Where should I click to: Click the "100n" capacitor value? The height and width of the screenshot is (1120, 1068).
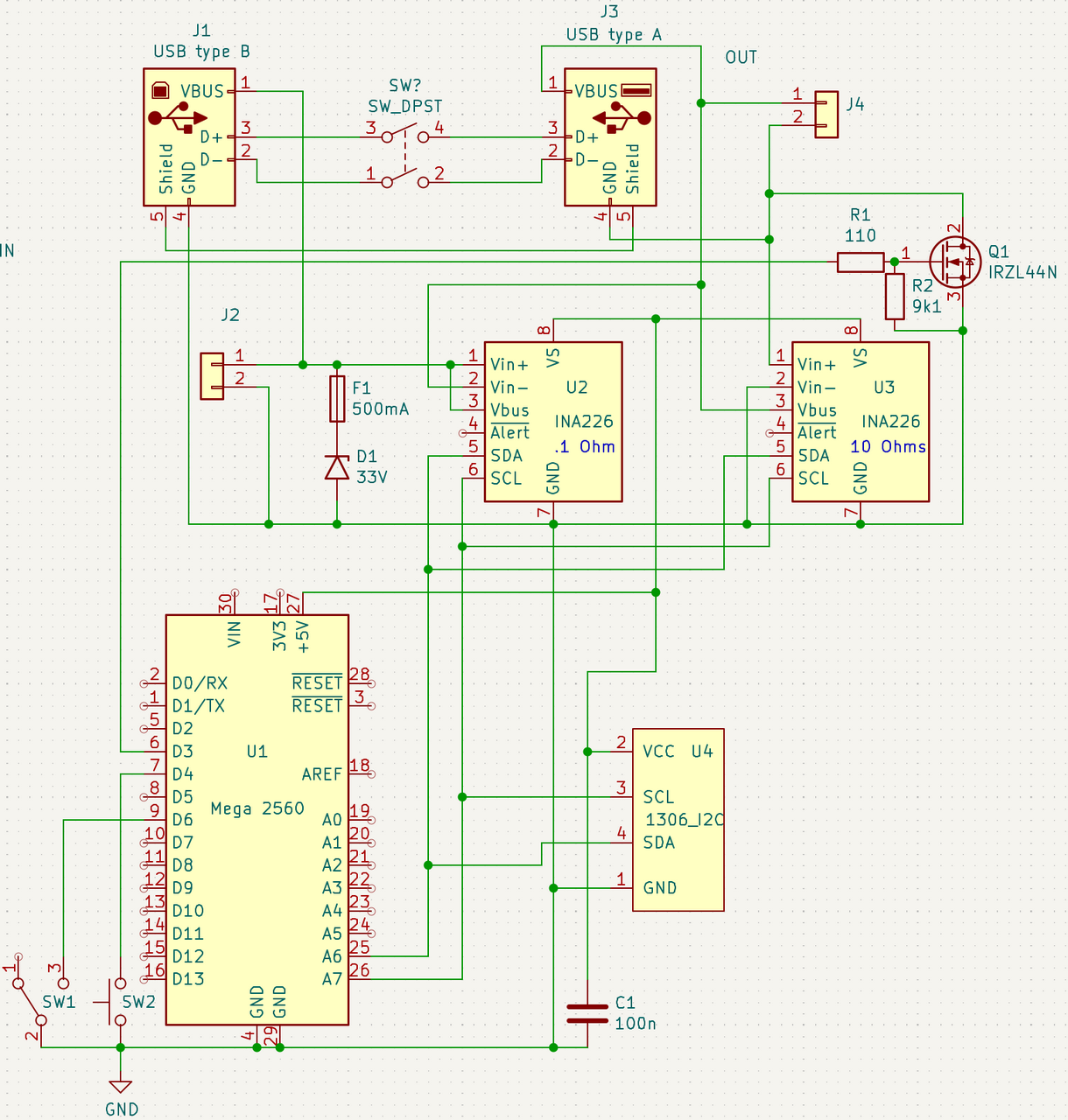coord(636,1024)
